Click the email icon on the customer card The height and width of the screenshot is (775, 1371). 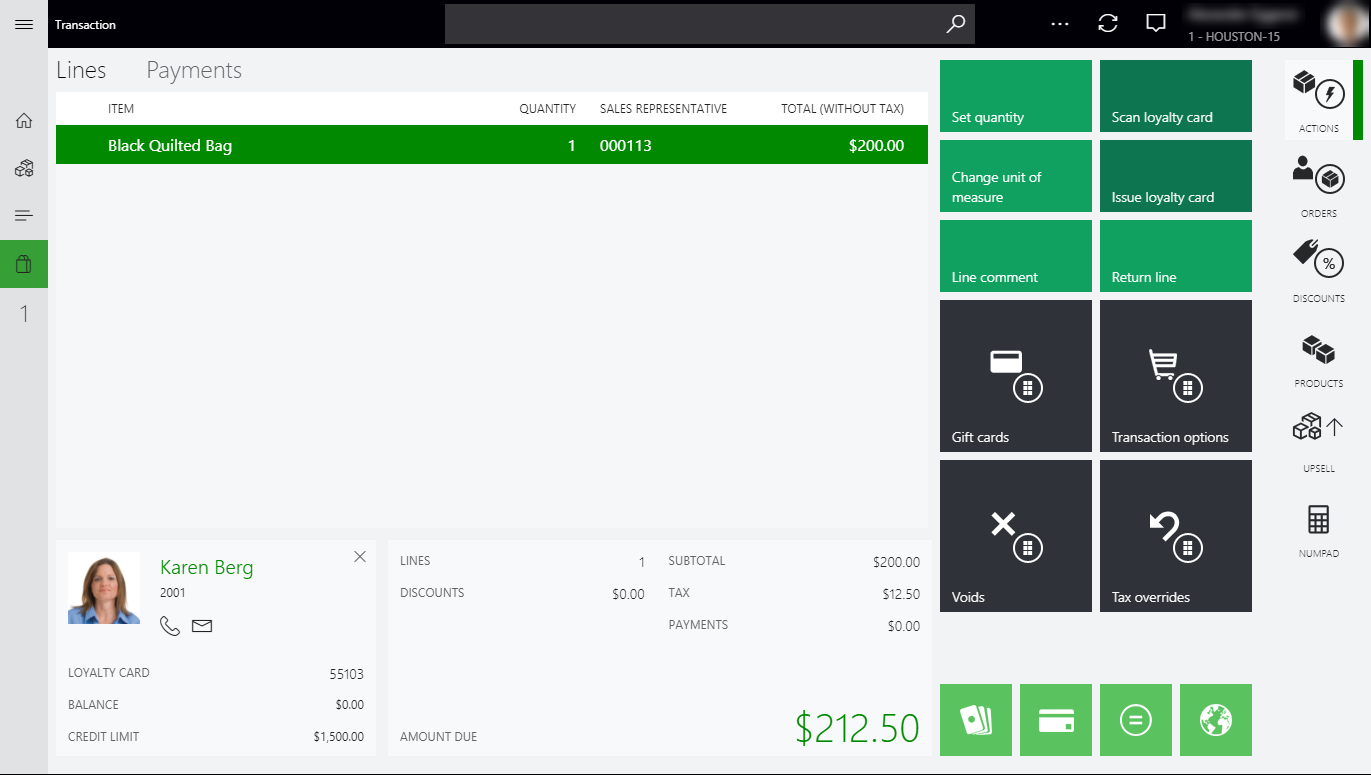point(201,626)
